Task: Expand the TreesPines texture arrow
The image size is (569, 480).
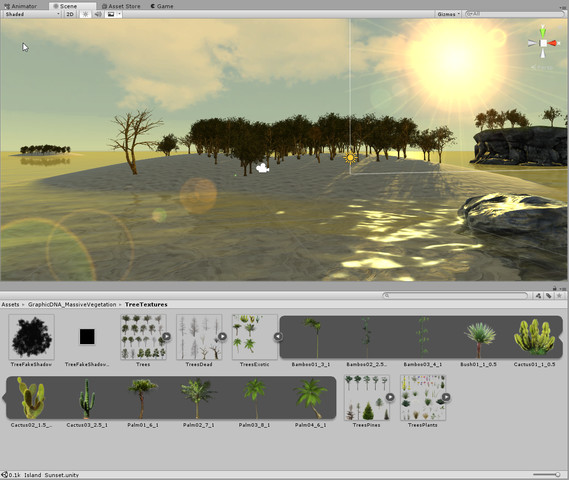Action: click(x=390, y=397)
